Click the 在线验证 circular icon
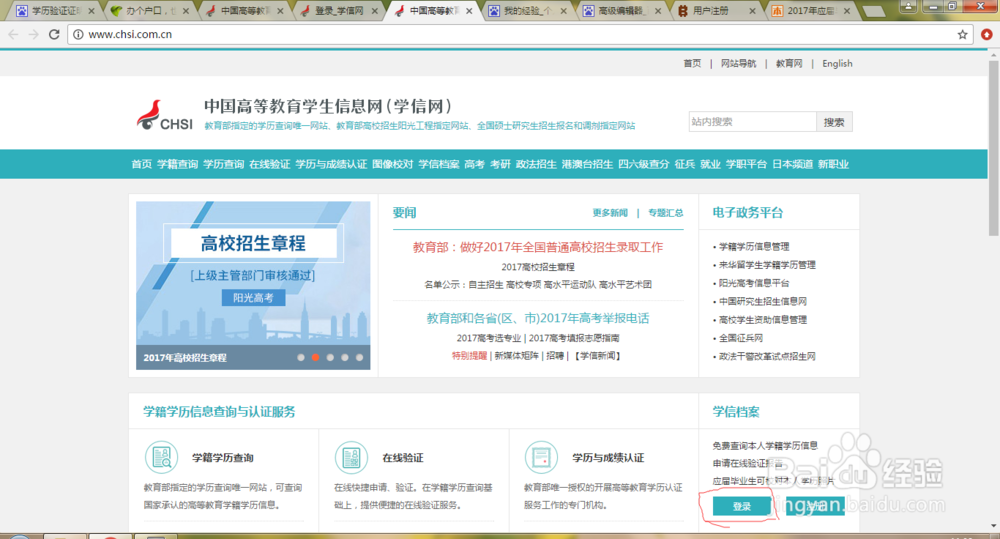Viewport: 1000px width, 539px height. point(351,457)
